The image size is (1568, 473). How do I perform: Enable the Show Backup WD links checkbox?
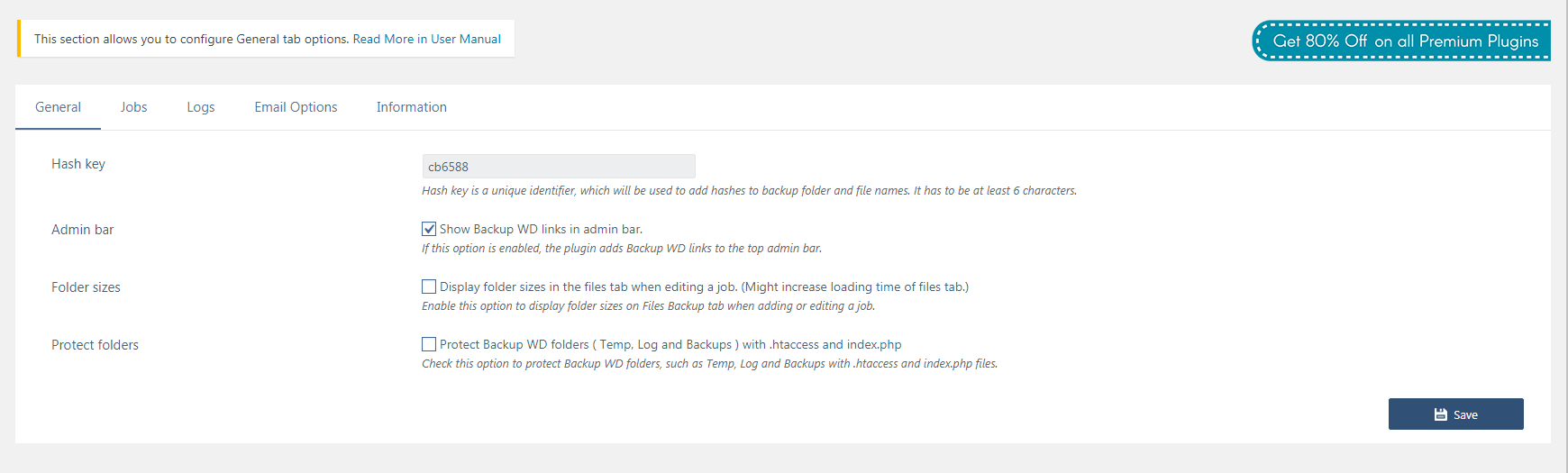pos(429,229)
